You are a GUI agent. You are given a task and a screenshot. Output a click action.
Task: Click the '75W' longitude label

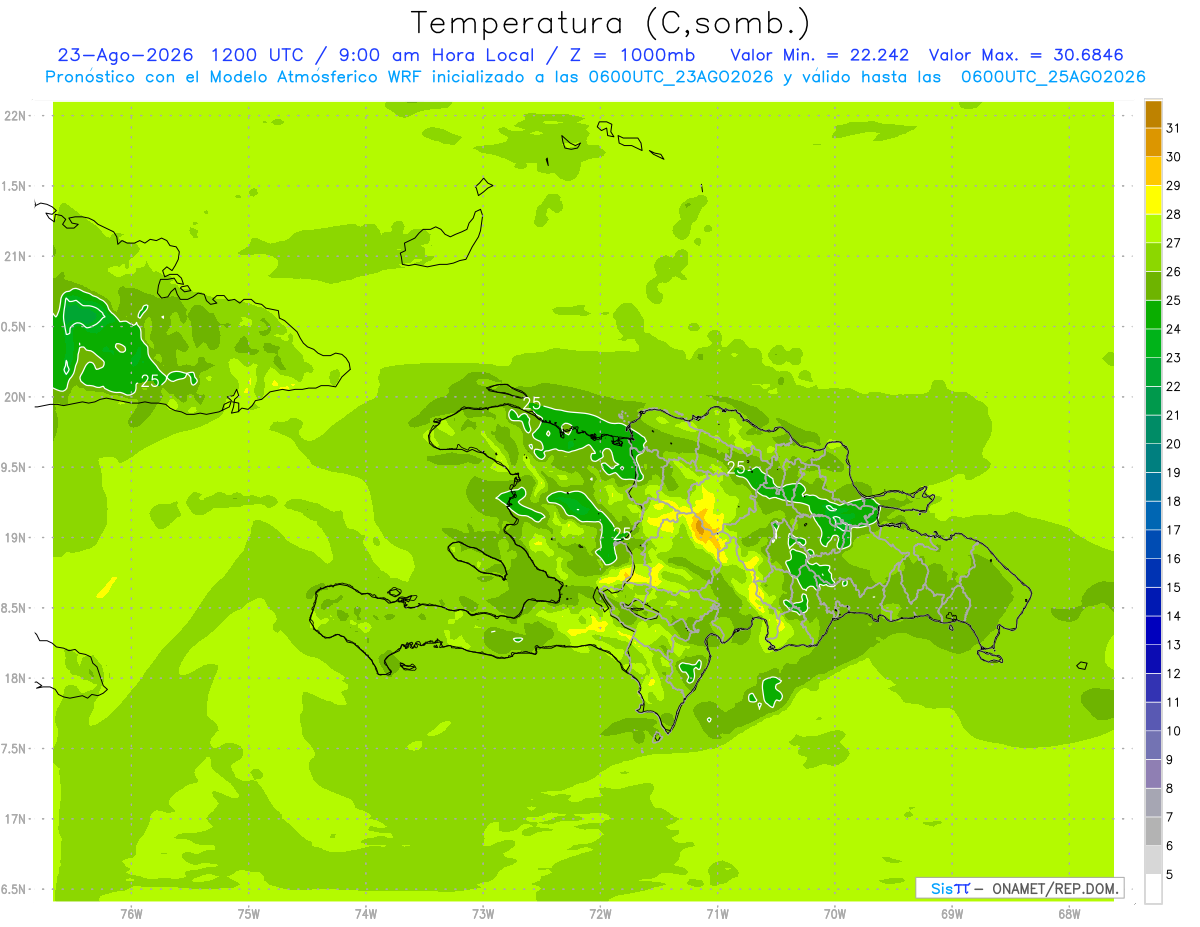pyautogui.click(x=249, y=915)
